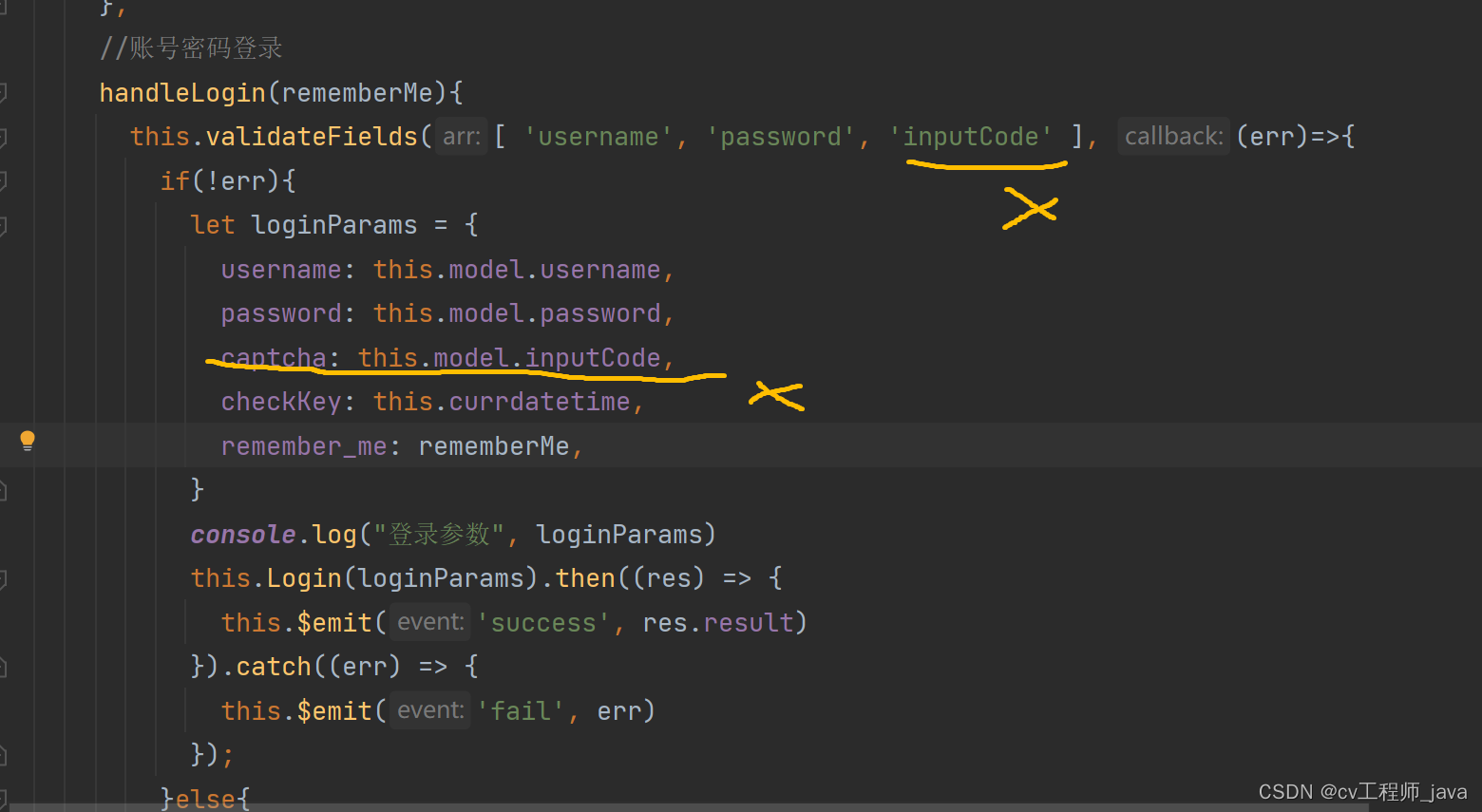Viewport: 1482px width, 812px height.
Task: Click the username: object key
Action: pyautogui.click(x=288, y=270)
